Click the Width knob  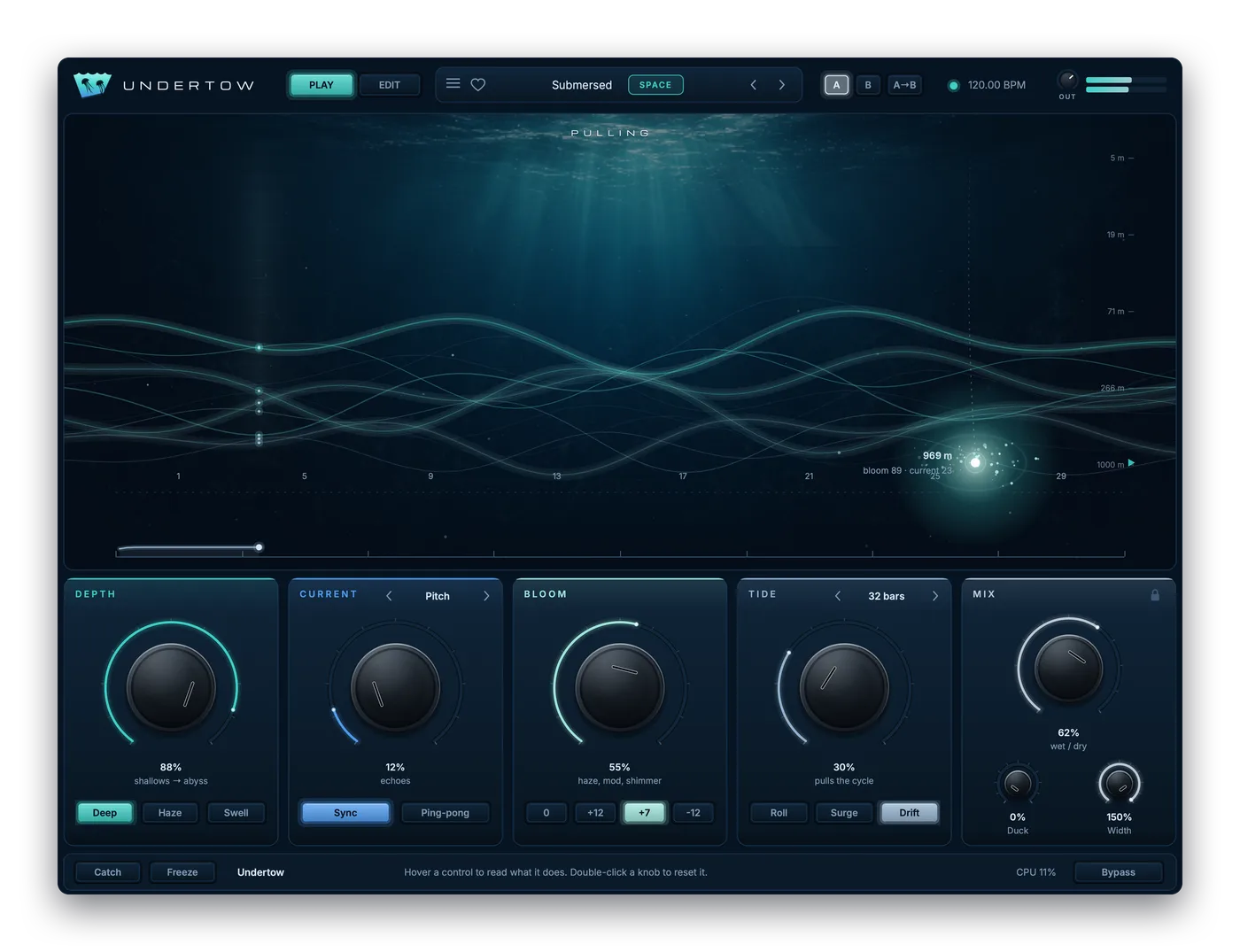point(1120,784)
